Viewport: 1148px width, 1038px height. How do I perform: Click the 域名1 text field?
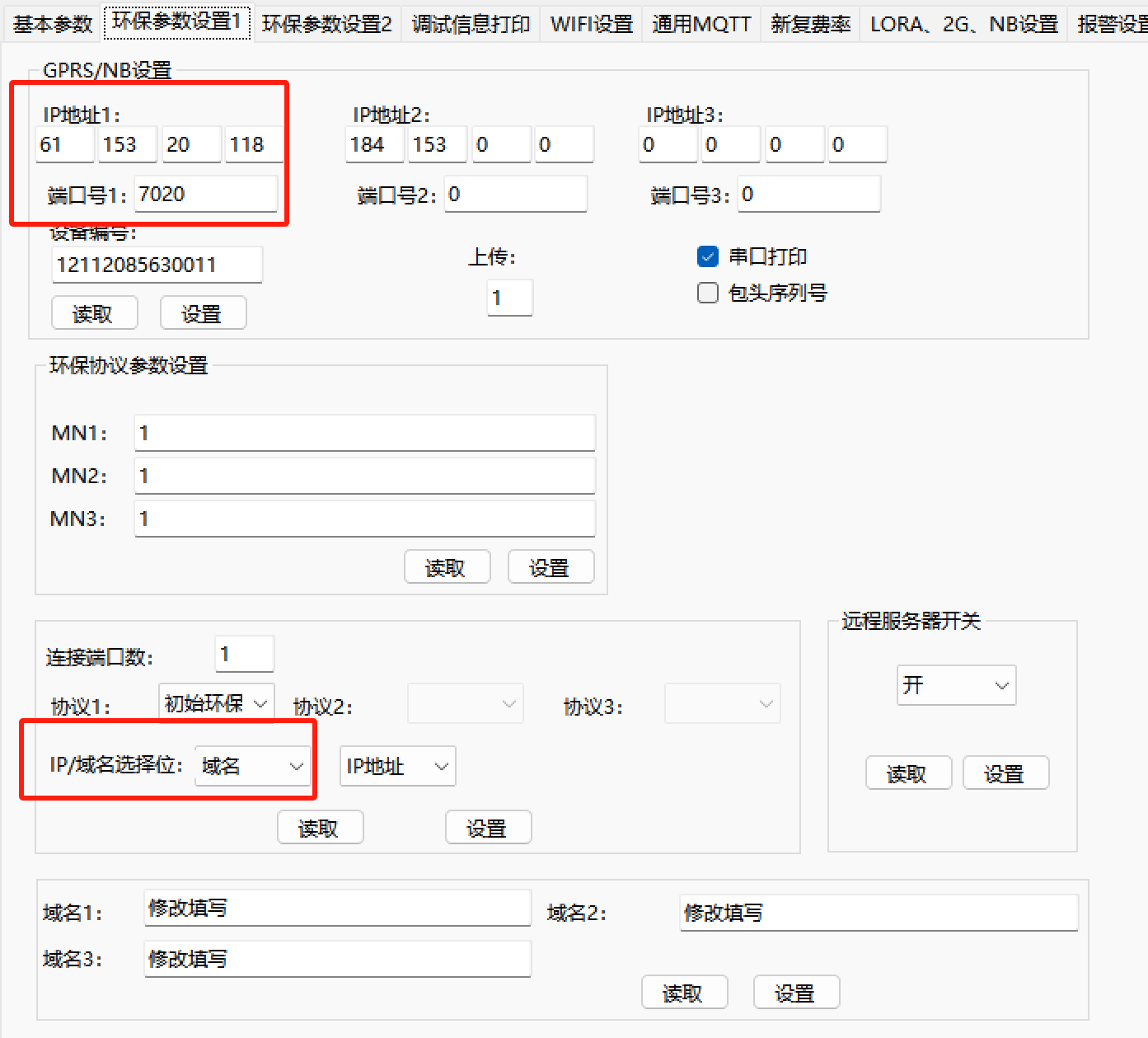point(337,908)
